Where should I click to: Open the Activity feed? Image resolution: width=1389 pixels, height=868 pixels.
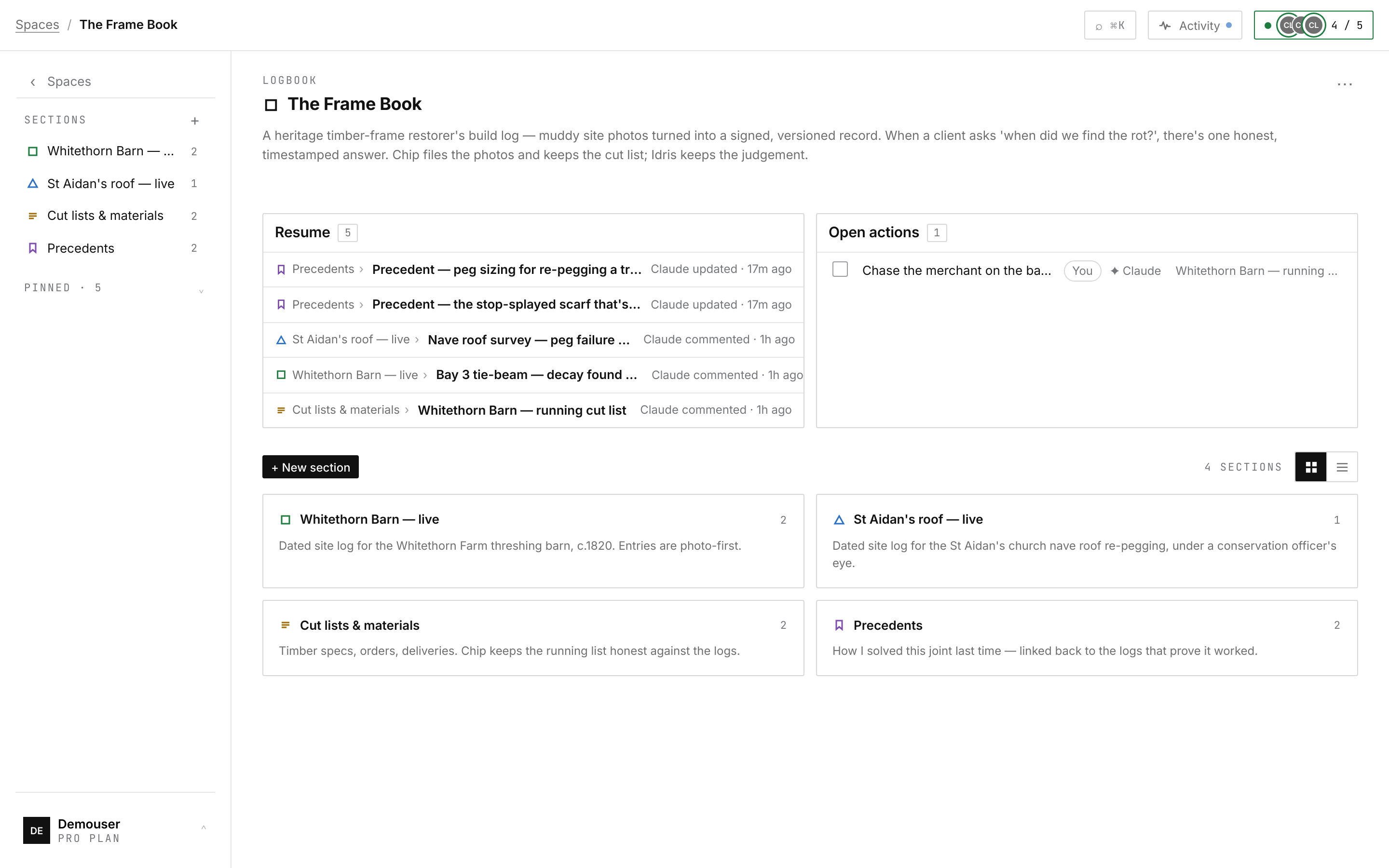pos(1195,25)
